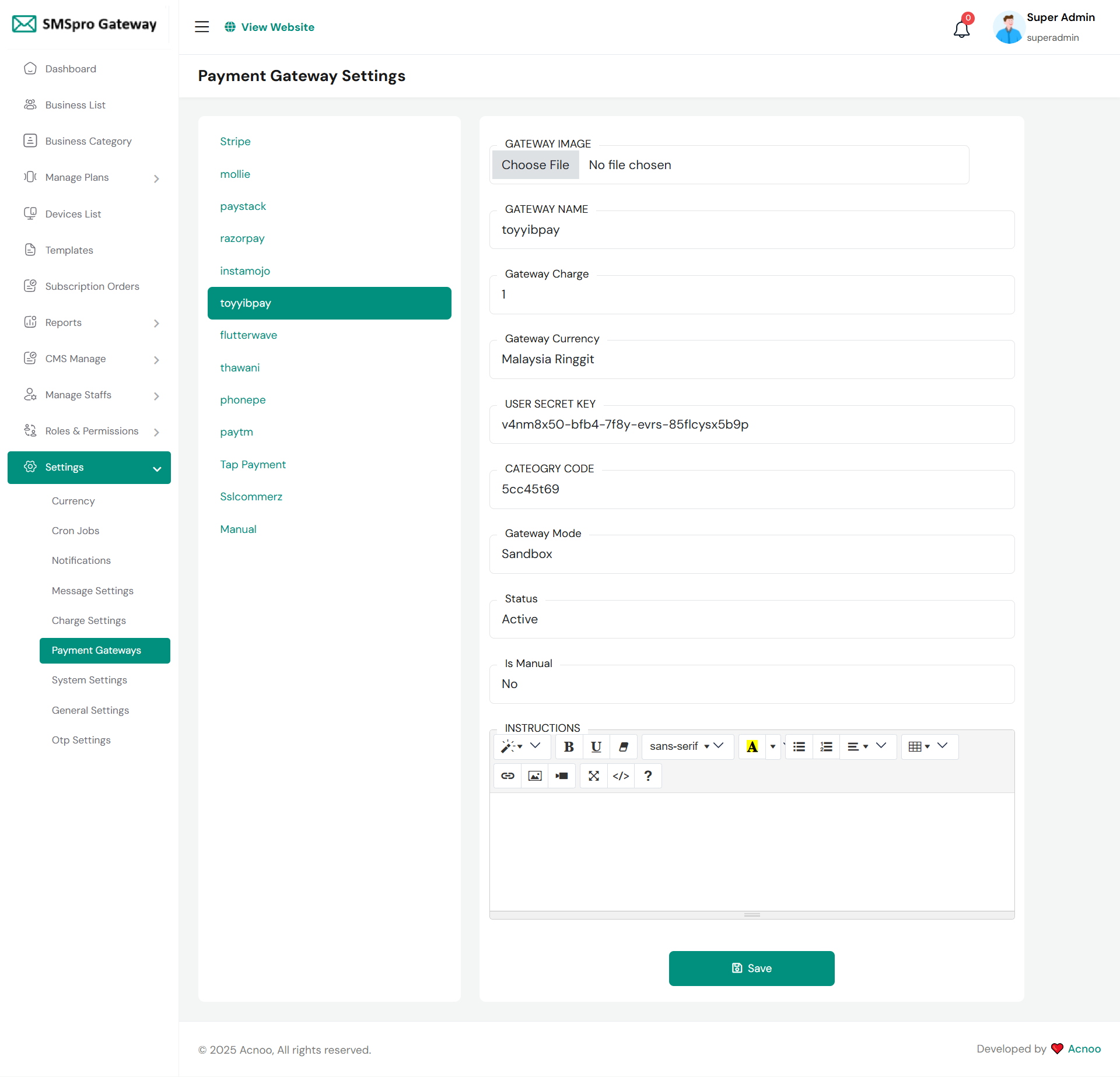Open Charge Settings in the sidebar
The width and height of the screenshot is (1120, 1077).
[89, 620]
